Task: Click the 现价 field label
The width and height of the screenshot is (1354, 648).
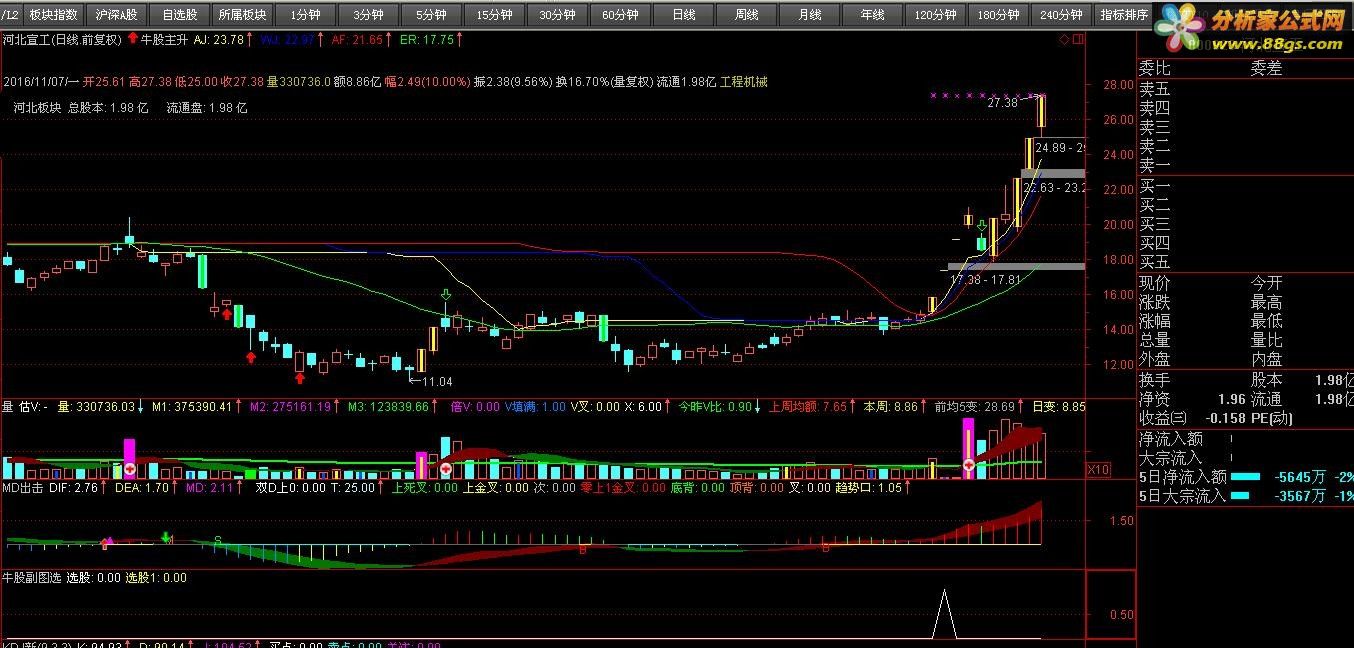Action: pos(1155,283)
